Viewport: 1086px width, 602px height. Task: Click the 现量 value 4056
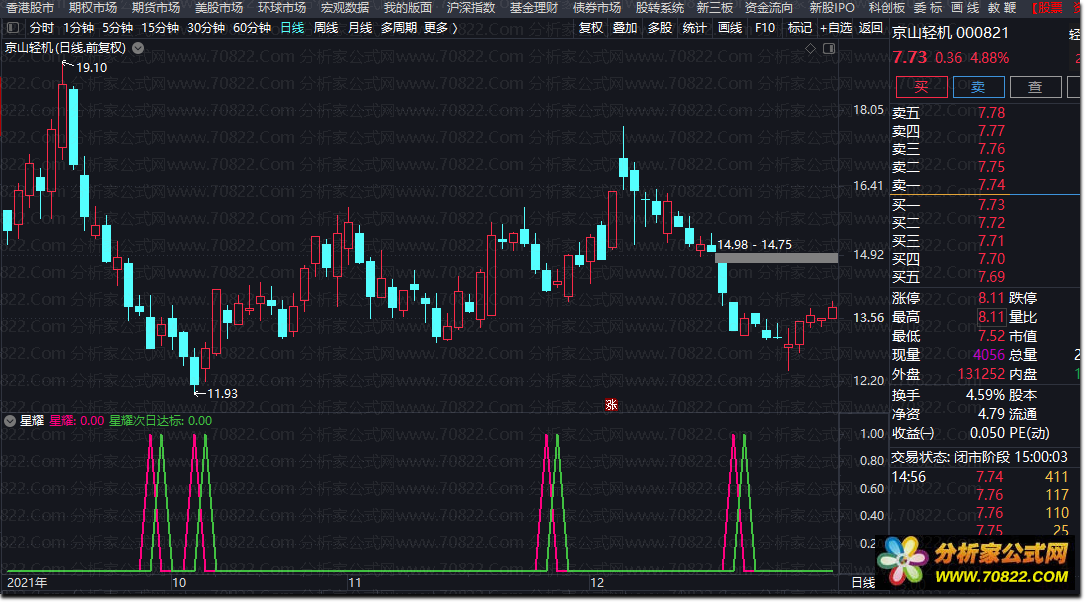pyautogui.click(x=989, y=355)
